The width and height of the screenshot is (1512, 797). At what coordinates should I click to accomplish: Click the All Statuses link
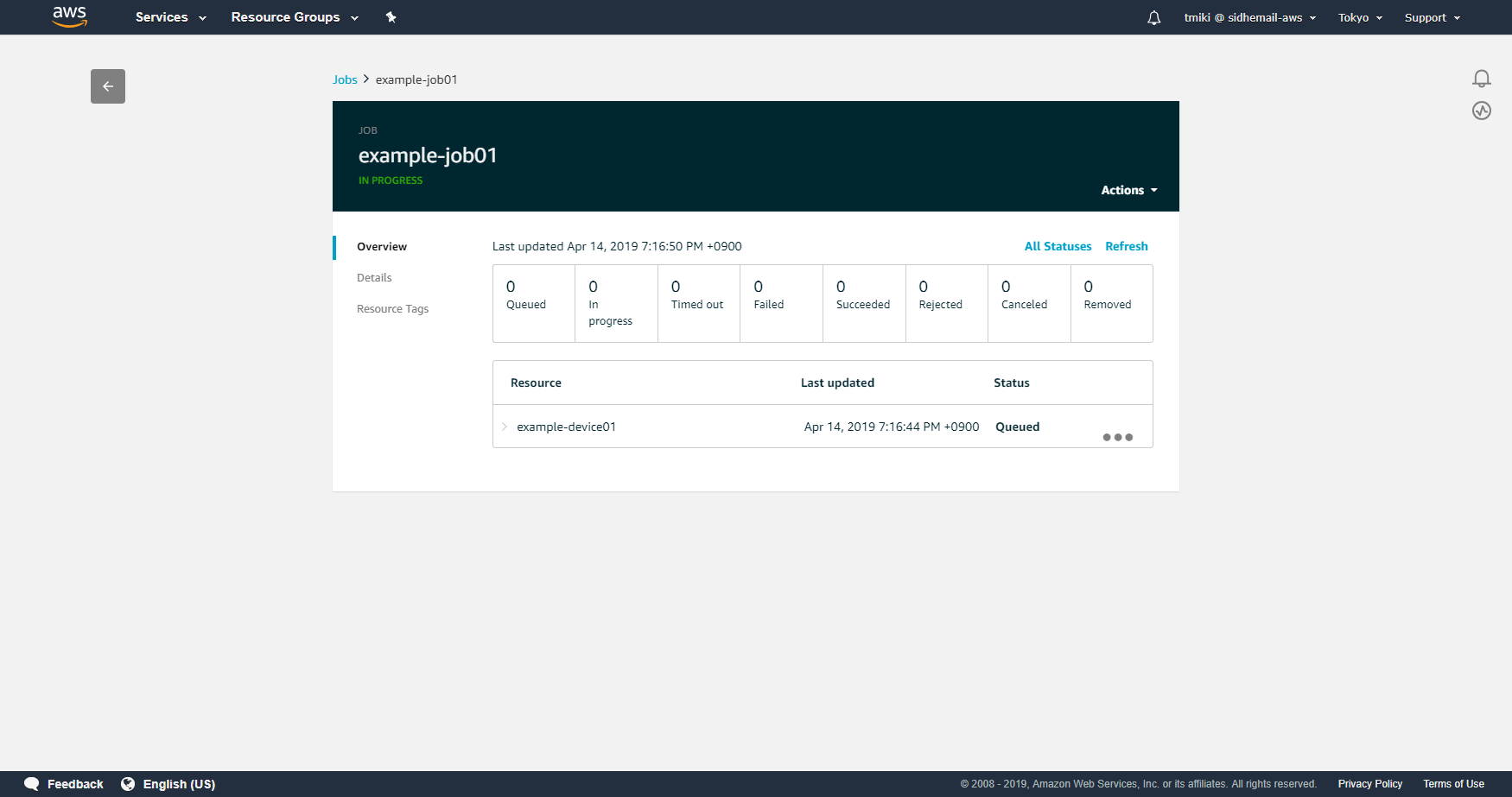pos(1058,246)
